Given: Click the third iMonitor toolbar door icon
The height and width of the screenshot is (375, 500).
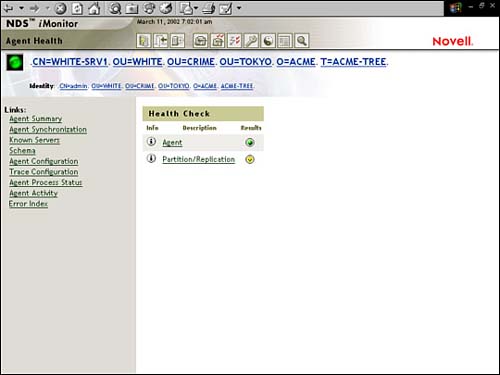Looking at the screenshot, I should (178, 41).
